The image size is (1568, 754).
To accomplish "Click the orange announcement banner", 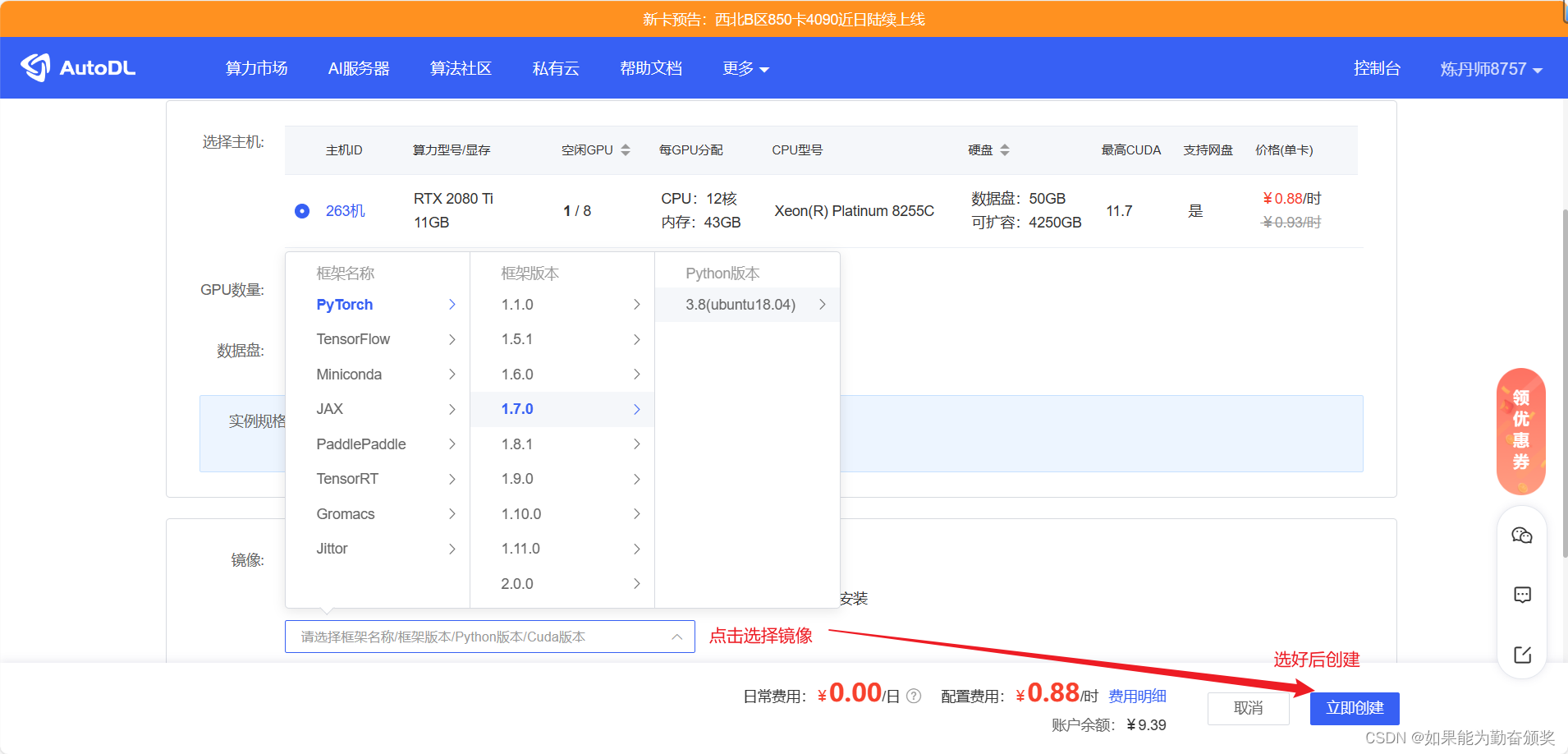I will pyautogui.click(x=784, y=19).
